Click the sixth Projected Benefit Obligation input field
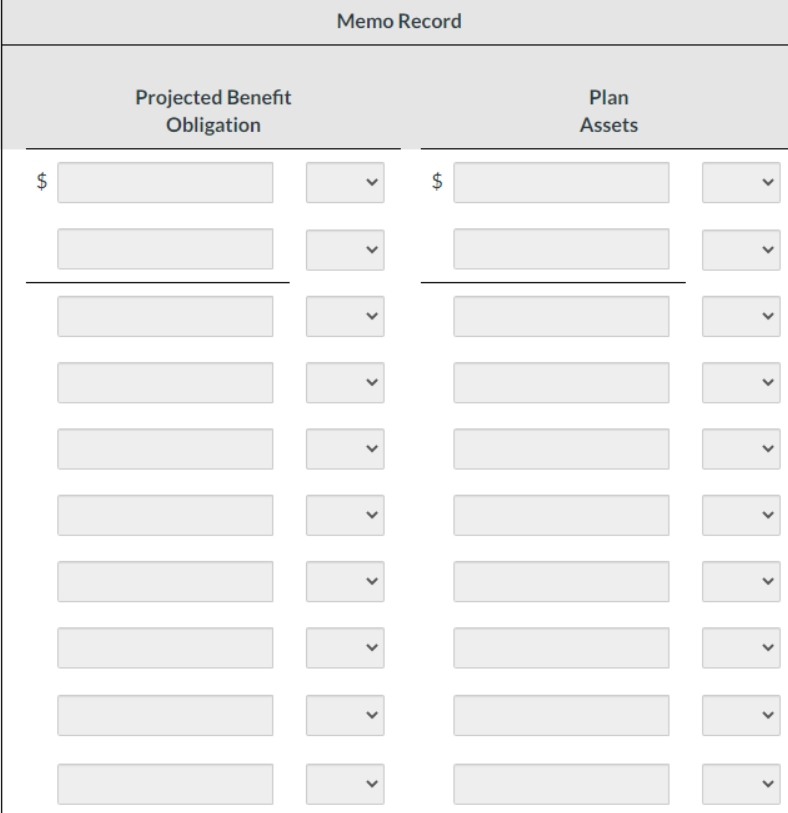The image size is (788, 813). [165, 515]
